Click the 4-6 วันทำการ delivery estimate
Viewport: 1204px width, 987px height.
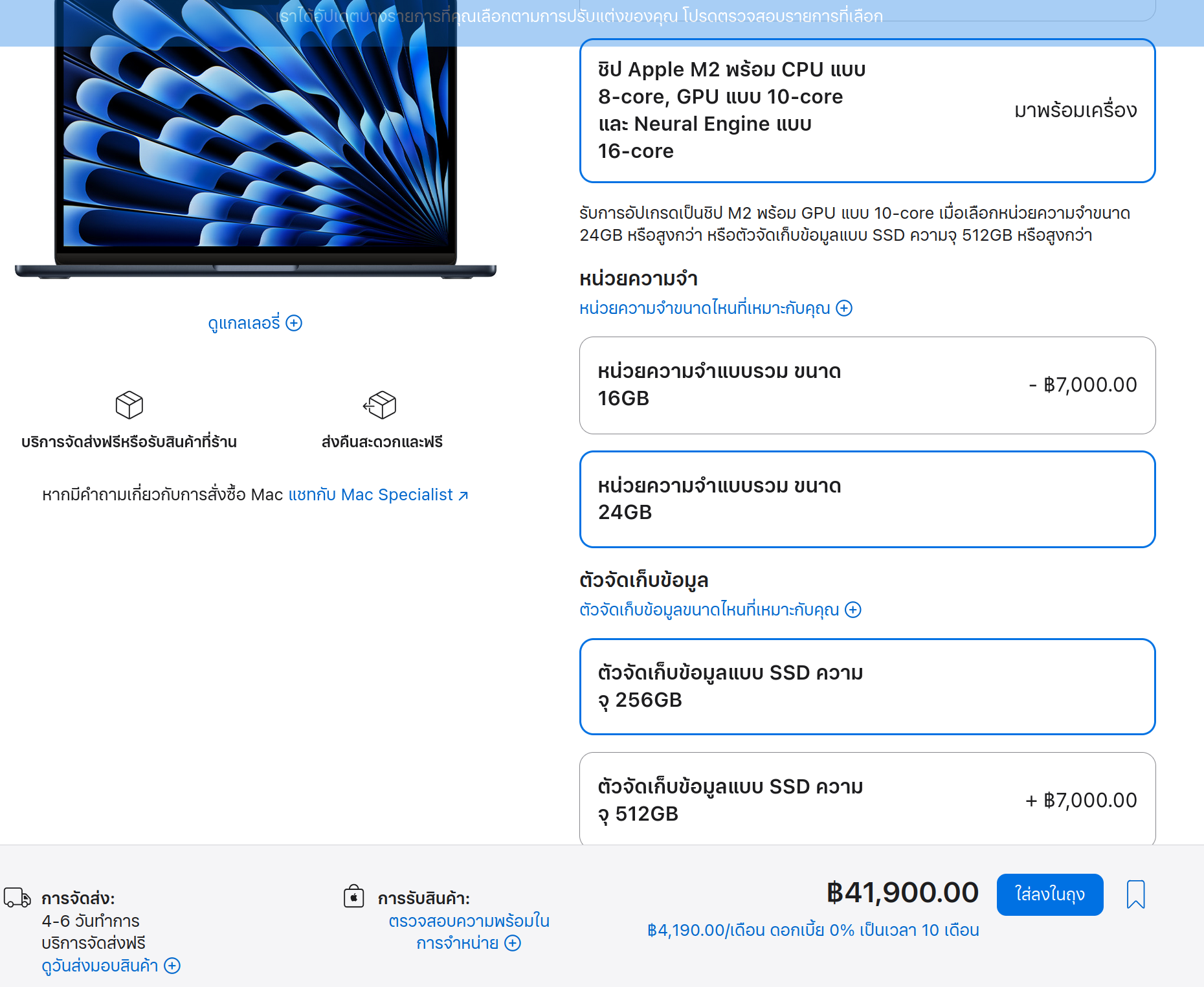tap(91, 921)
